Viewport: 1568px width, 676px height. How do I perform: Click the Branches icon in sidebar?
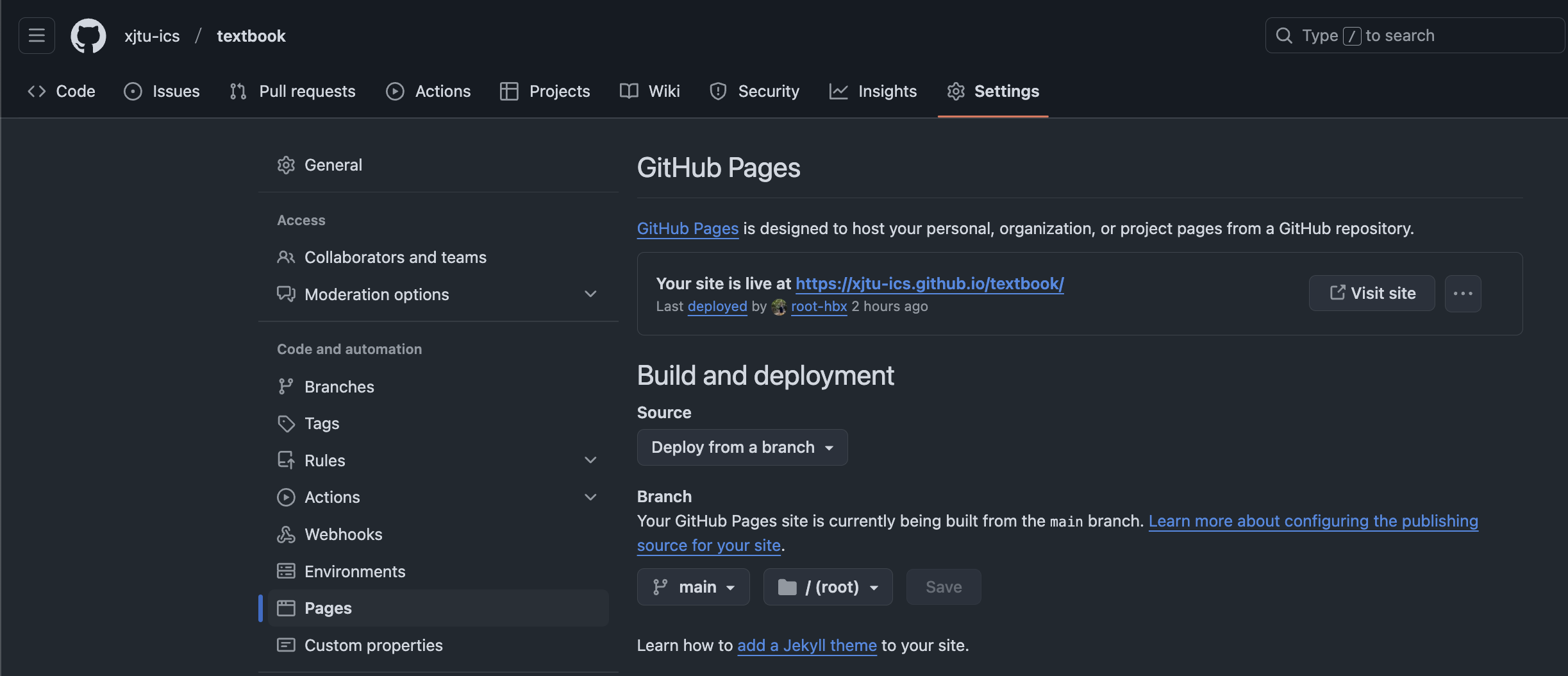click(286, 387)
